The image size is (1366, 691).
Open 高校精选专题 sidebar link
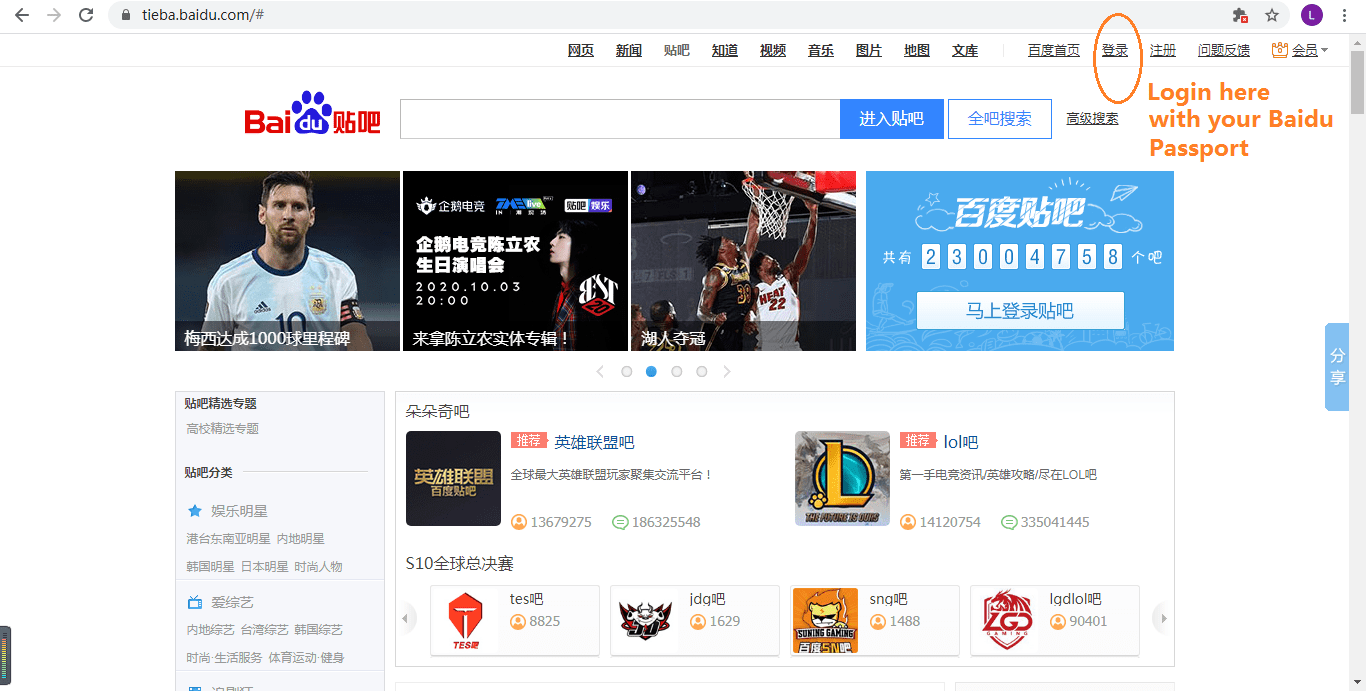point(222,429)
